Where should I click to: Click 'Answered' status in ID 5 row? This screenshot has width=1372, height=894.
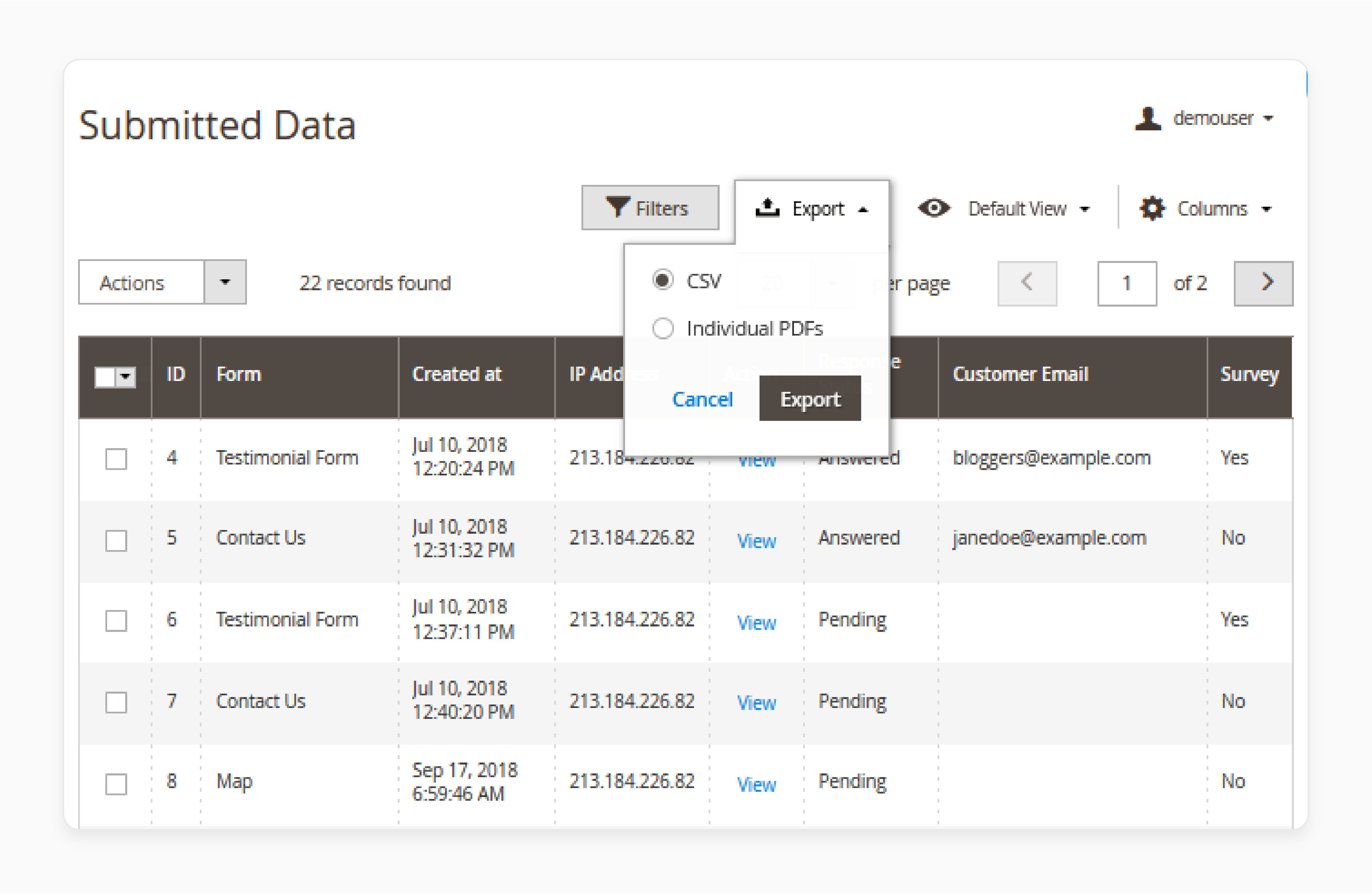tap(859, 538)
